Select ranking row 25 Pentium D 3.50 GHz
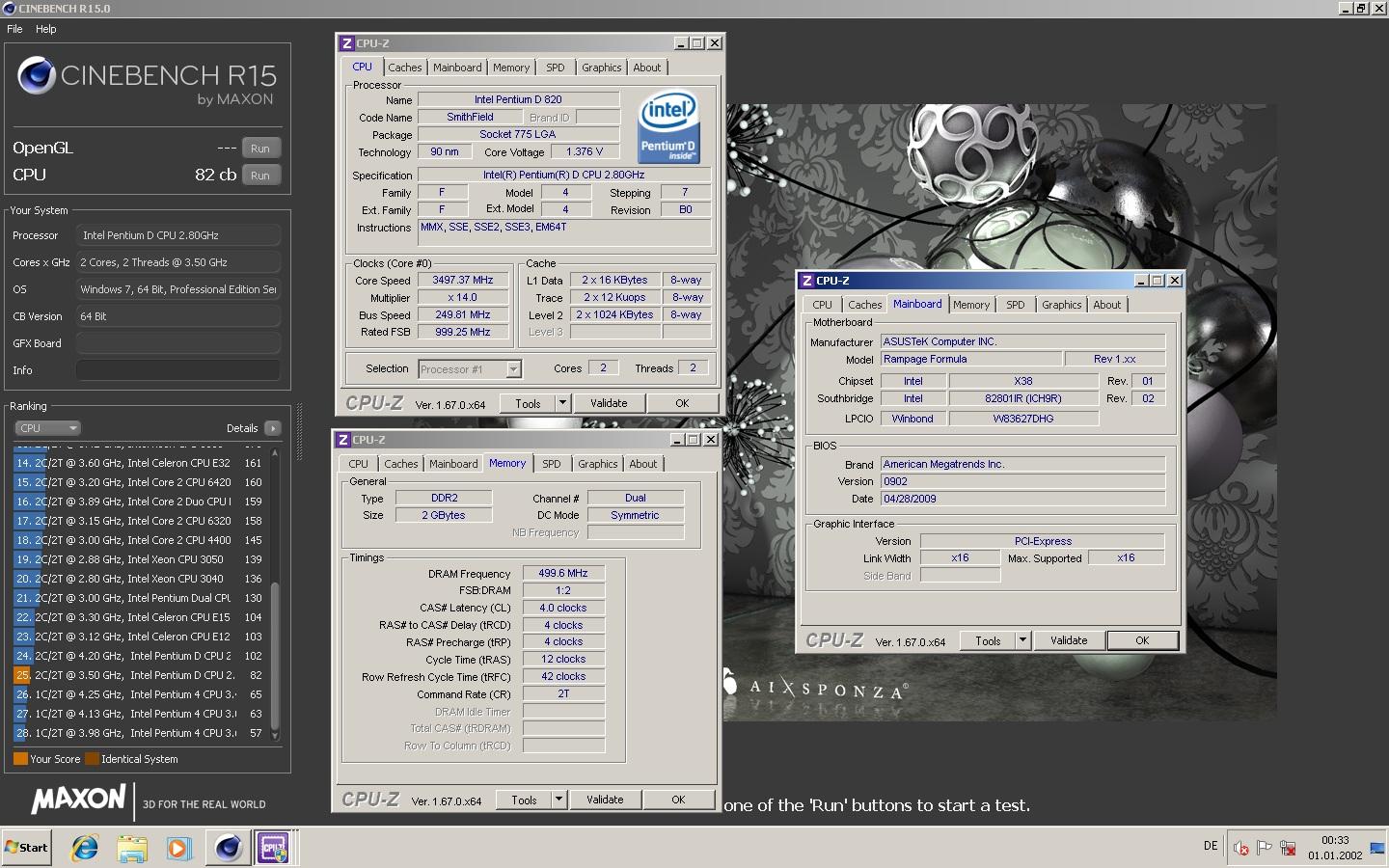The image size is (1389, 868). point(141,675)
